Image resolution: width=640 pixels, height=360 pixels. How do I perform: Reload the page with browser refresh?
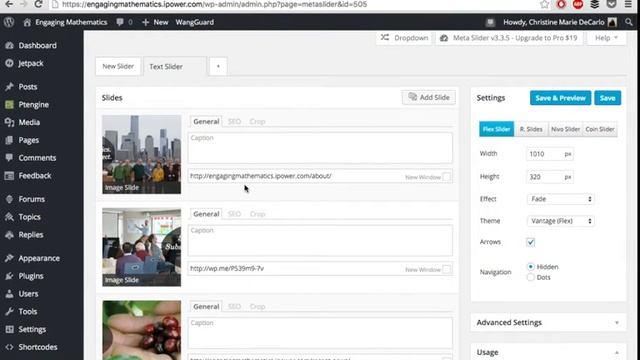tap(38, 4)
